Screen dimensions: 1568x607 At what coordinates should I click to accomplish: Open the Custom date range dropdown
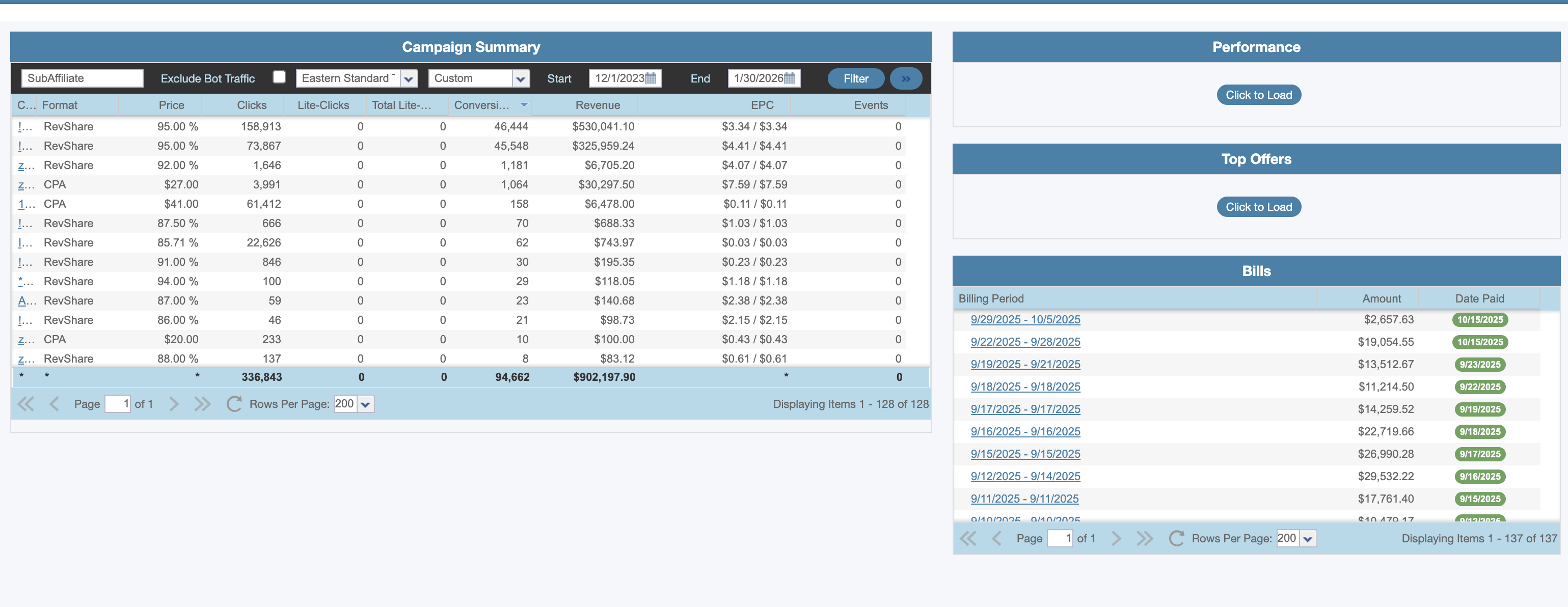pyautogui.click(x=521, y=78)
